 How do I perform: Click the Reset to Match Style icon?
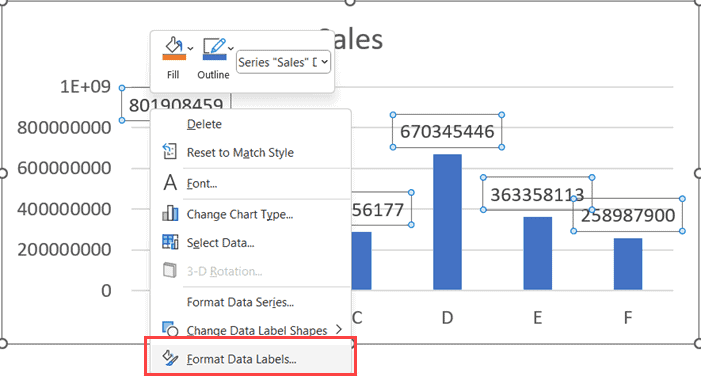(x=169, y=152)
